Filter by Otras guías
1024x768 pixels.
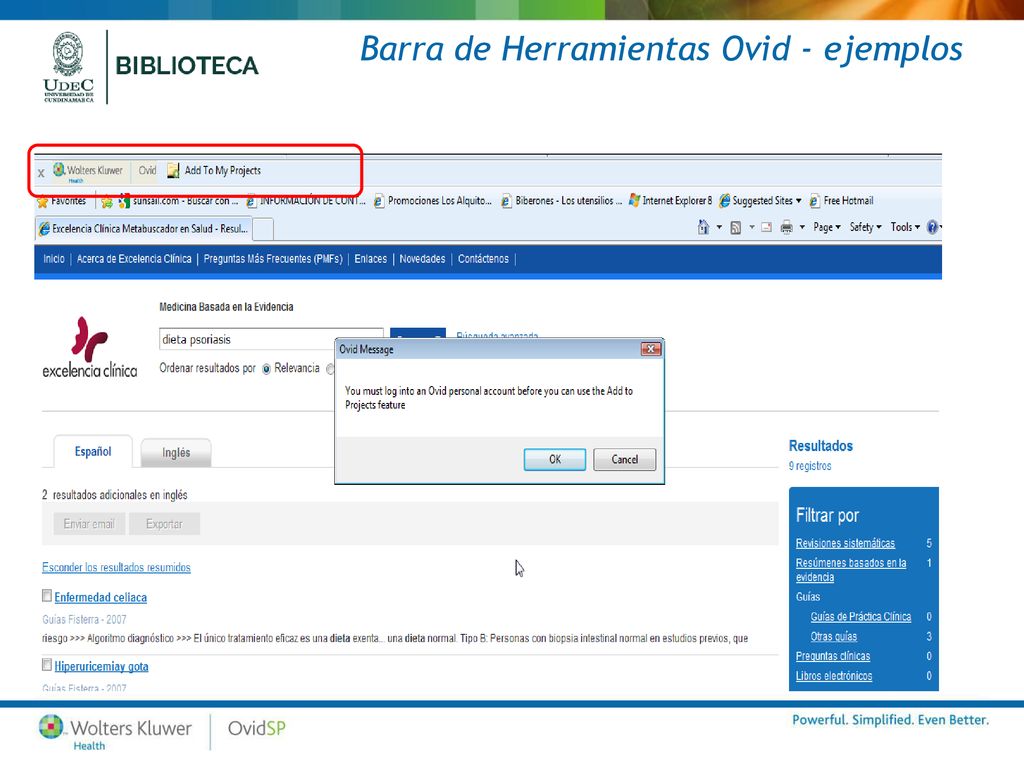(833, 636)
